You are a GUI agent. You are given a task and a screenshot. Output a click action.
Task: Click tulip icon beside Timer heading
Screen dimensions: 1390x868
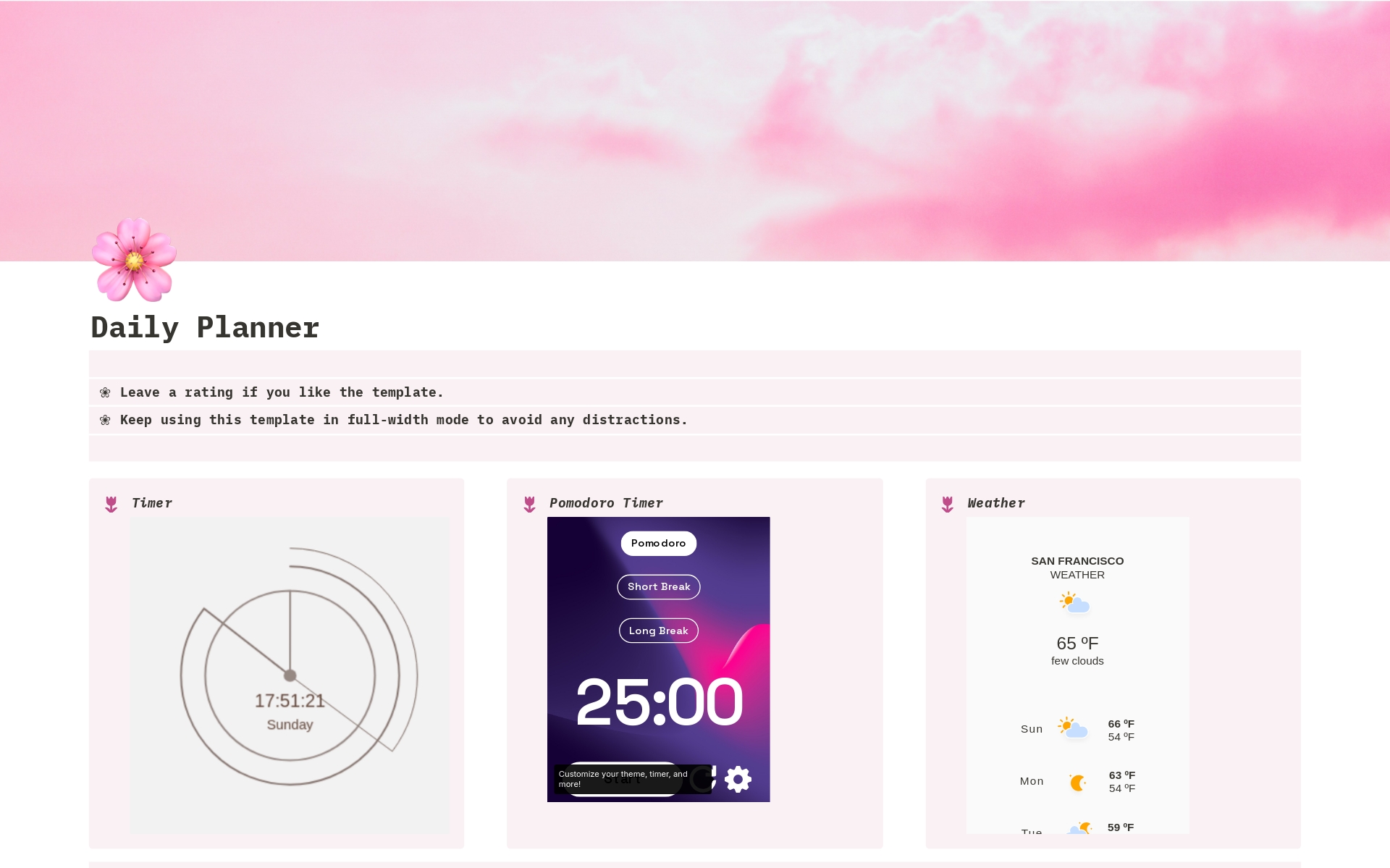pyautogui.click(x=111, y=504)
